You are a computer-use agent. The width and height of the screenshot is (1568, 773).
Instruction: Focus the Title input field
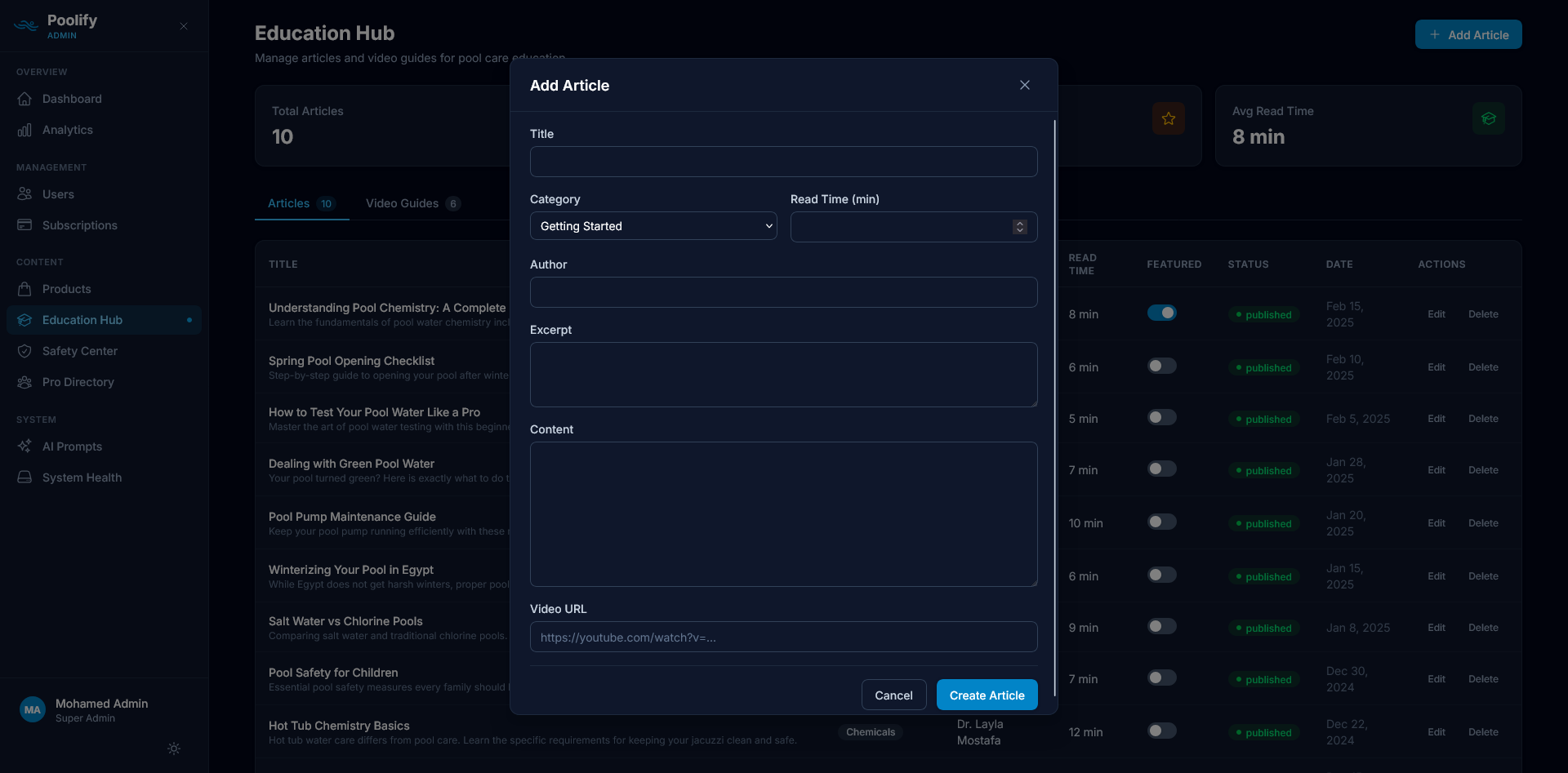point(784,162)
